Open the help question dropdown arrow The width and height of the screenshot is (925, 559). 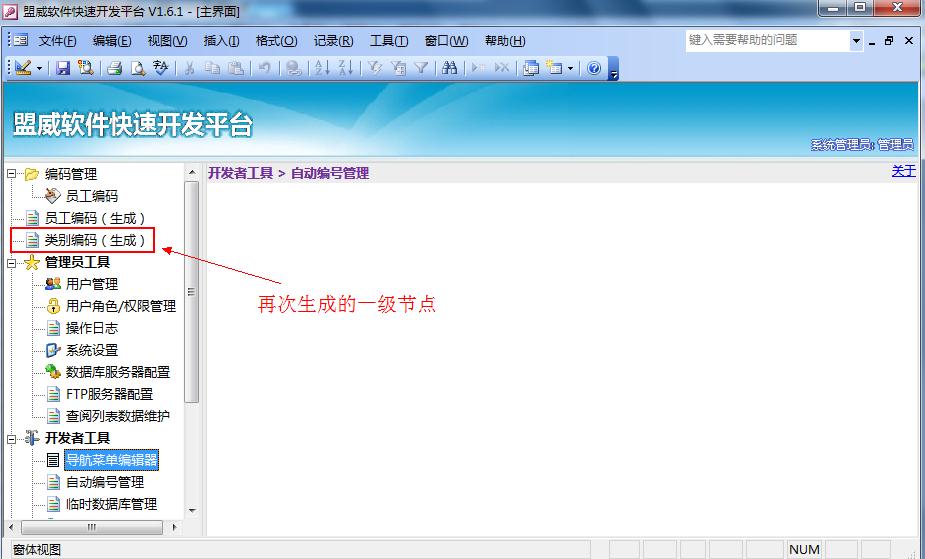coord(857,41)
